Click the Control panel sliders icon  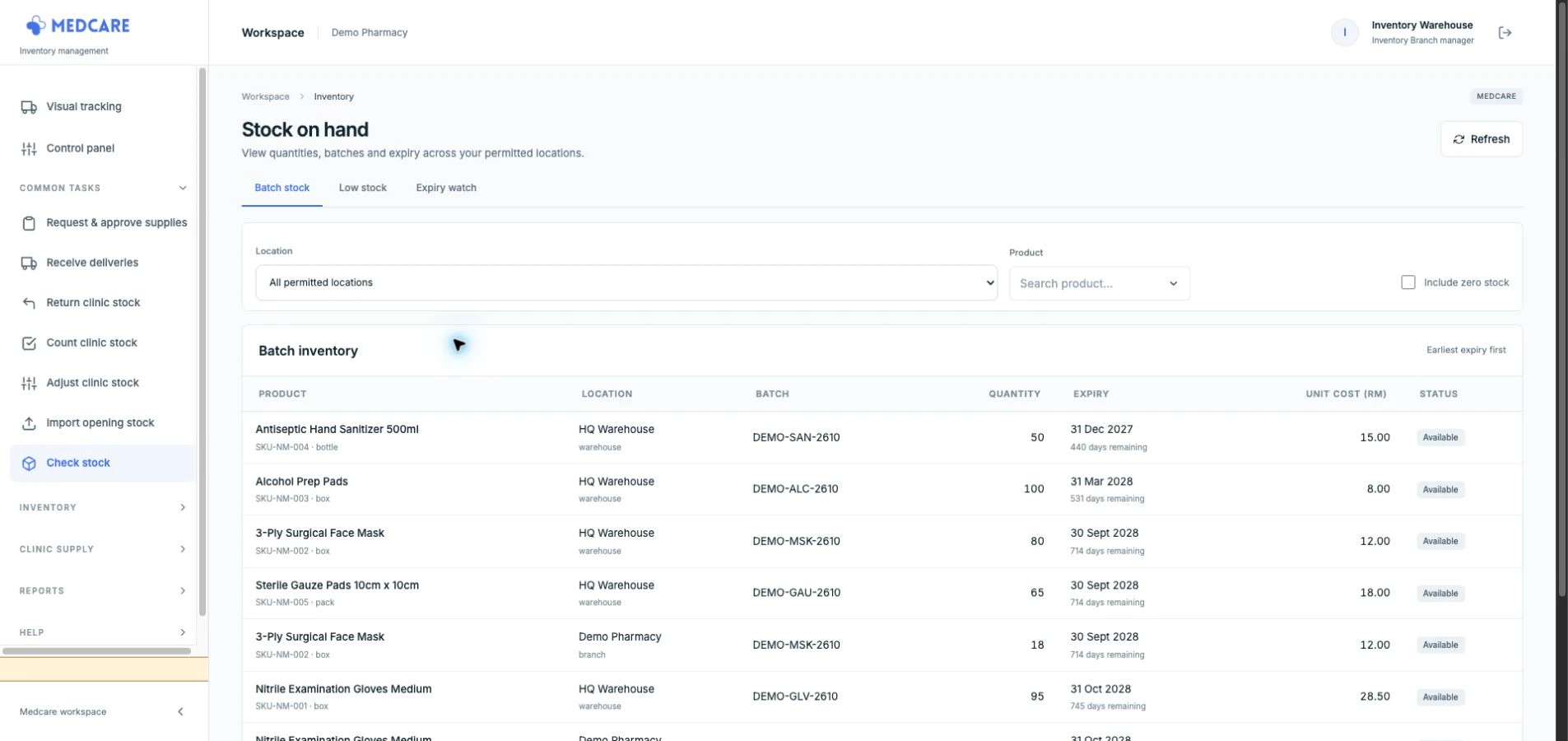click(29, 149)
